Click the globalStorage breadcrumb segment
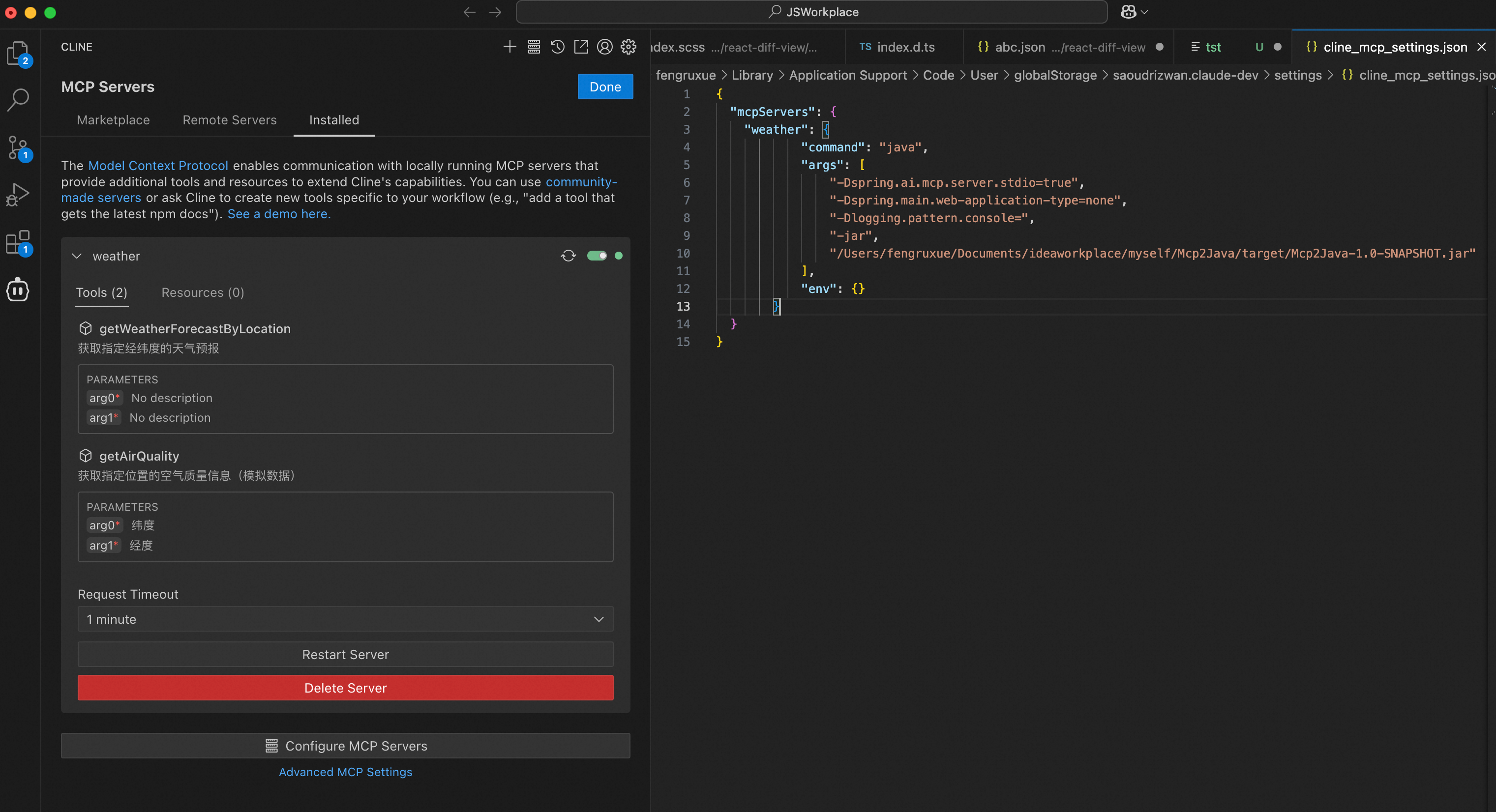1496x812 pixels. 1055,75
